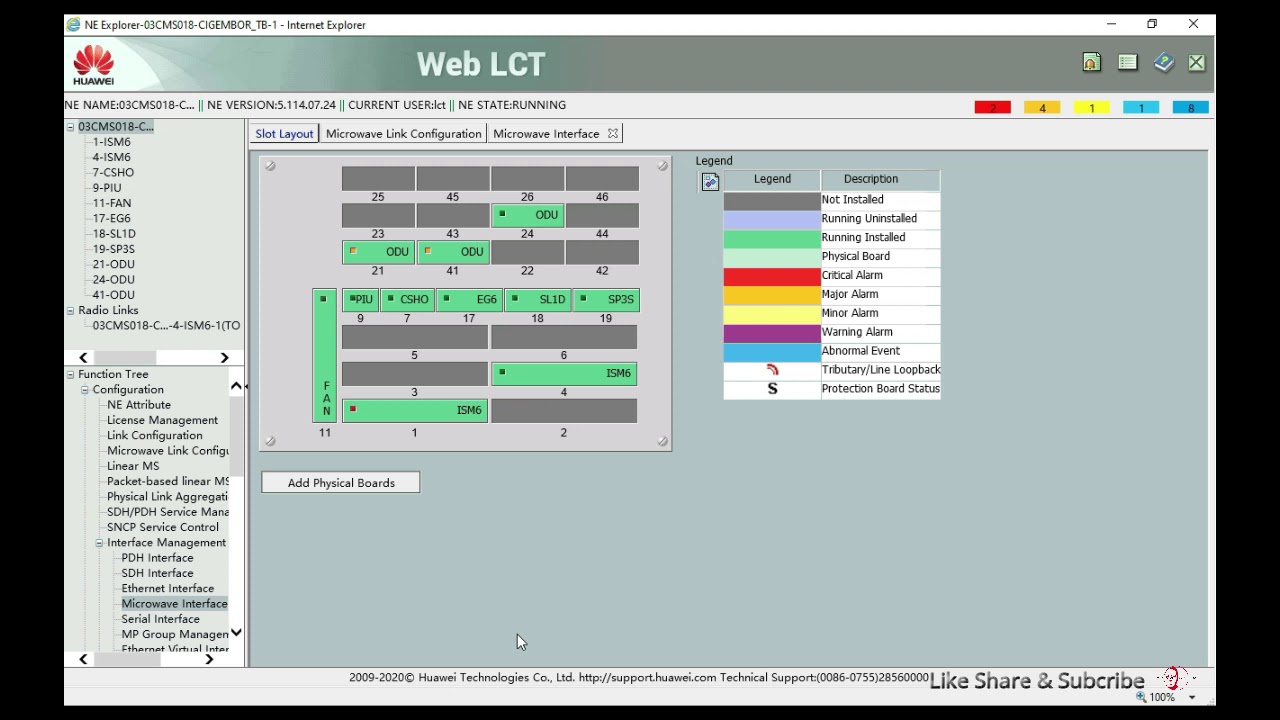The height and width of the screenshot is (720, 1280).
Task: Open the 03CMS018-C...-4-ISM6-1 radio link
Action: (x=166, y=325)
